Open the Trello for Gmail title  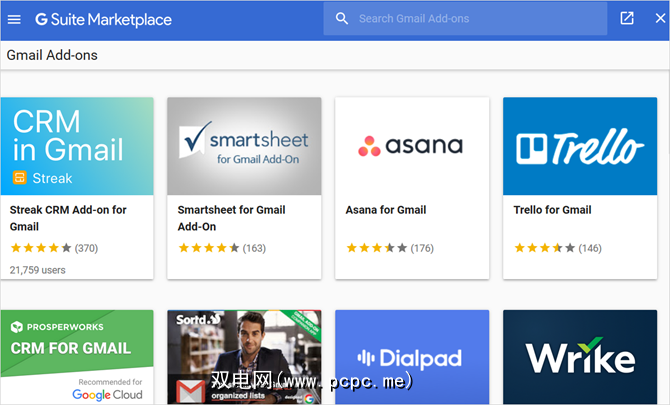point(552,210)
